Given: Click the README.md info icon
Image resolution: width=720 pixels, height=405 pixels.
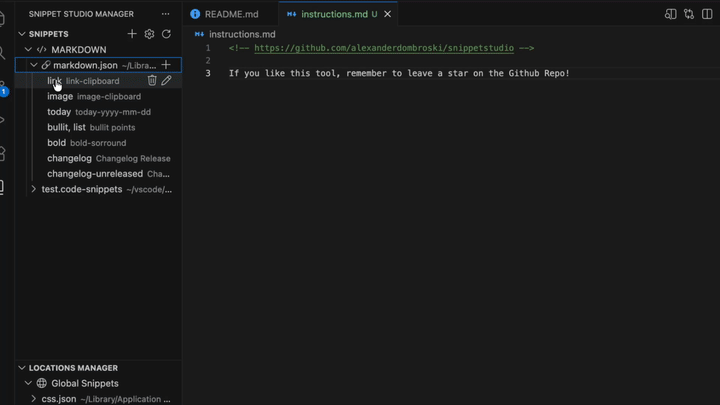Looking at the screenshot, I should tap(195, 14).
